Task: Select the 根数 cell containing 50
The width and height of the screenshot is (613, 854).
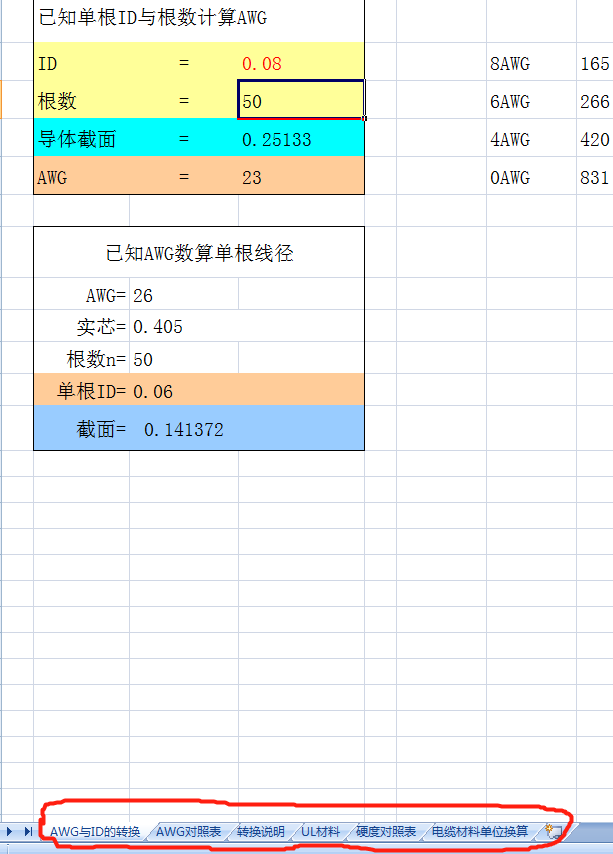Action: pos(300,101)
